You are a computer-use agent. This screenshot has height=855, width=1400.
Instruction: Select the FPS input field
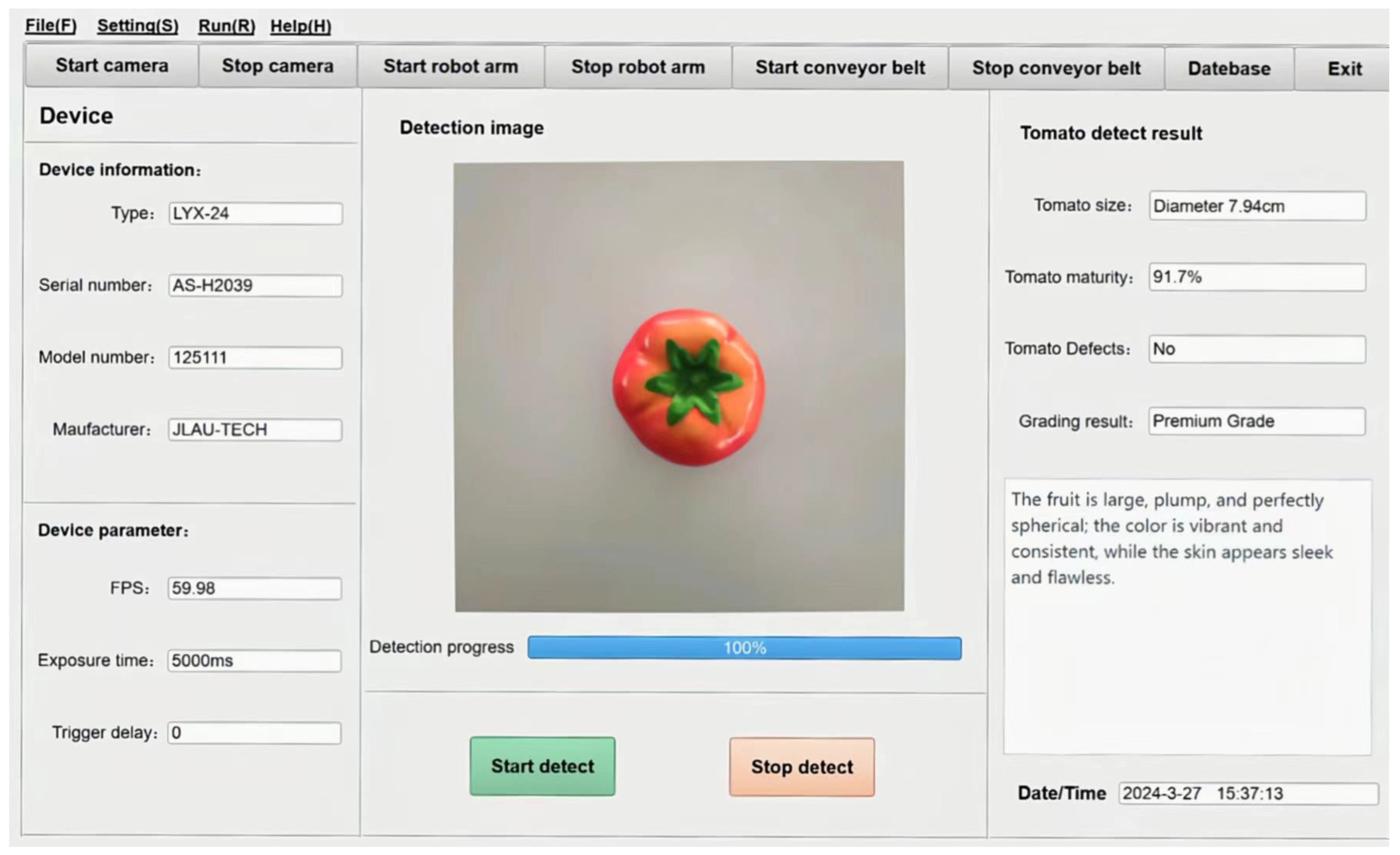(x=255, y=588)
